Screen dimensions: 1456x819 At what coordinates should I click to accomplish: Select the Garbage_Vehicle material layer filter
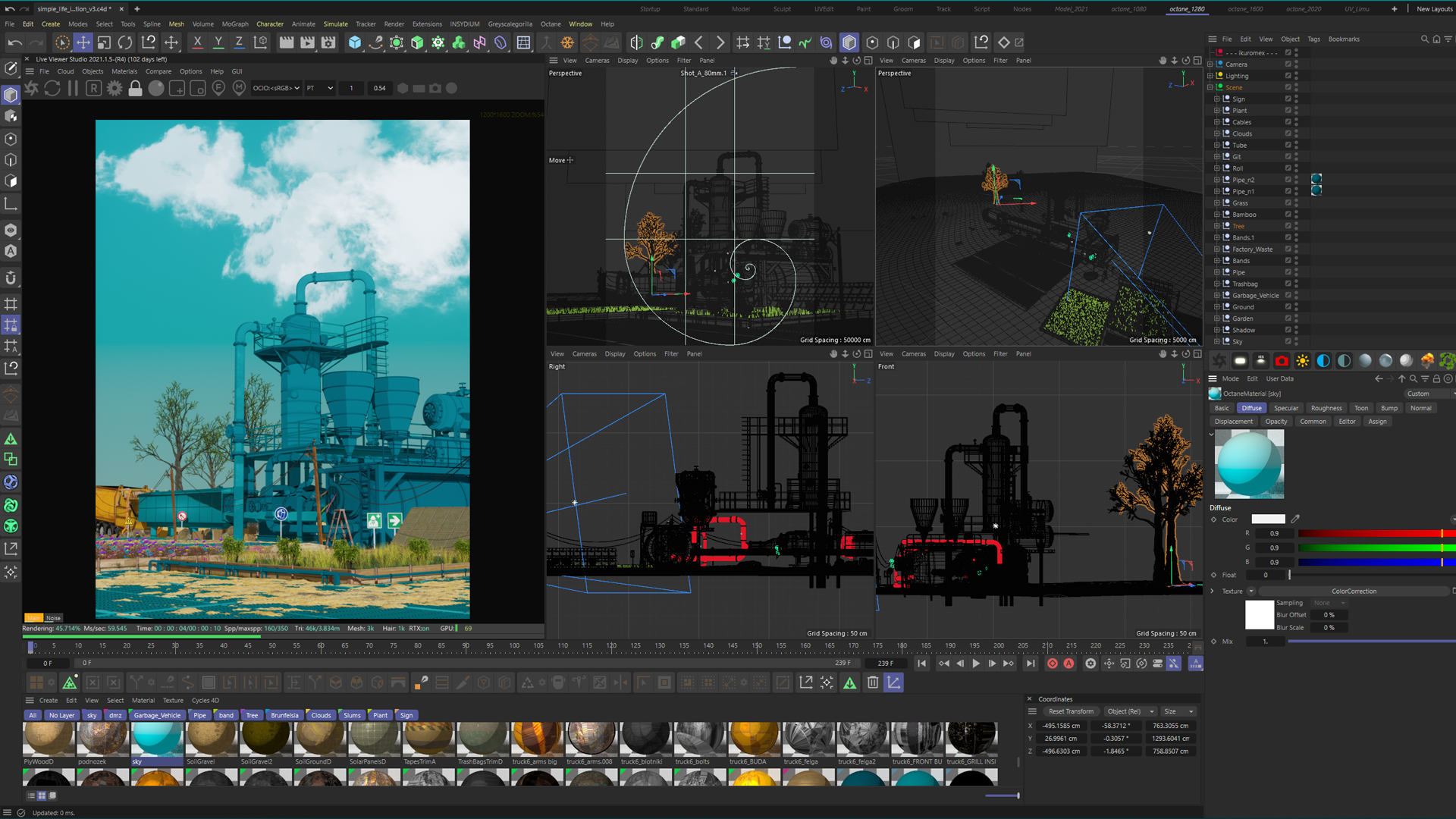[157, 715]
